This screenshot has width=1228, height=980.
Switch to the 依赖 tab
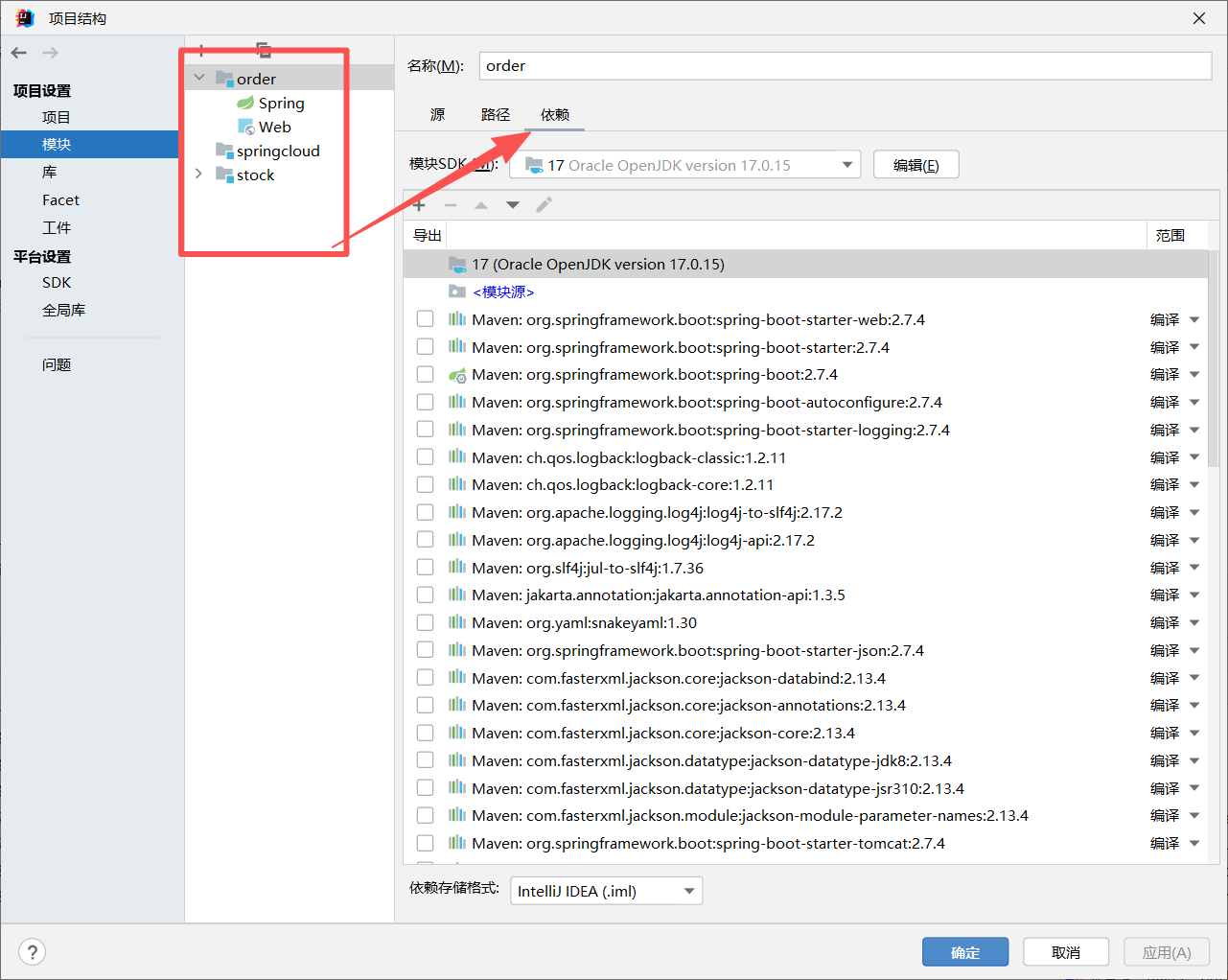pyautogui.click(x=555, y=114)
